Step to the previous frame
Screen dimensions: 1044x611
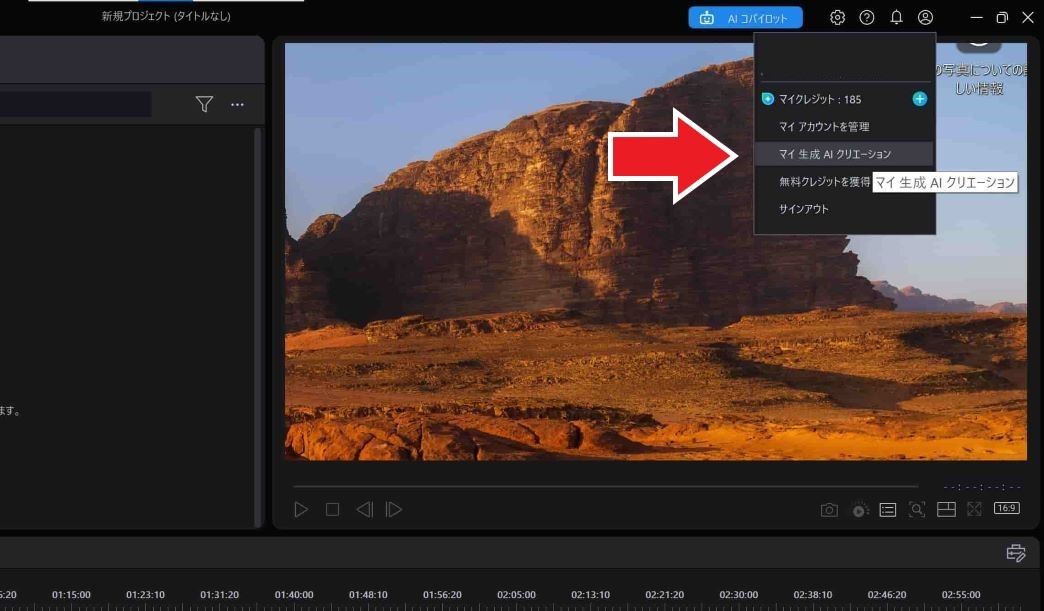[364, 510]
